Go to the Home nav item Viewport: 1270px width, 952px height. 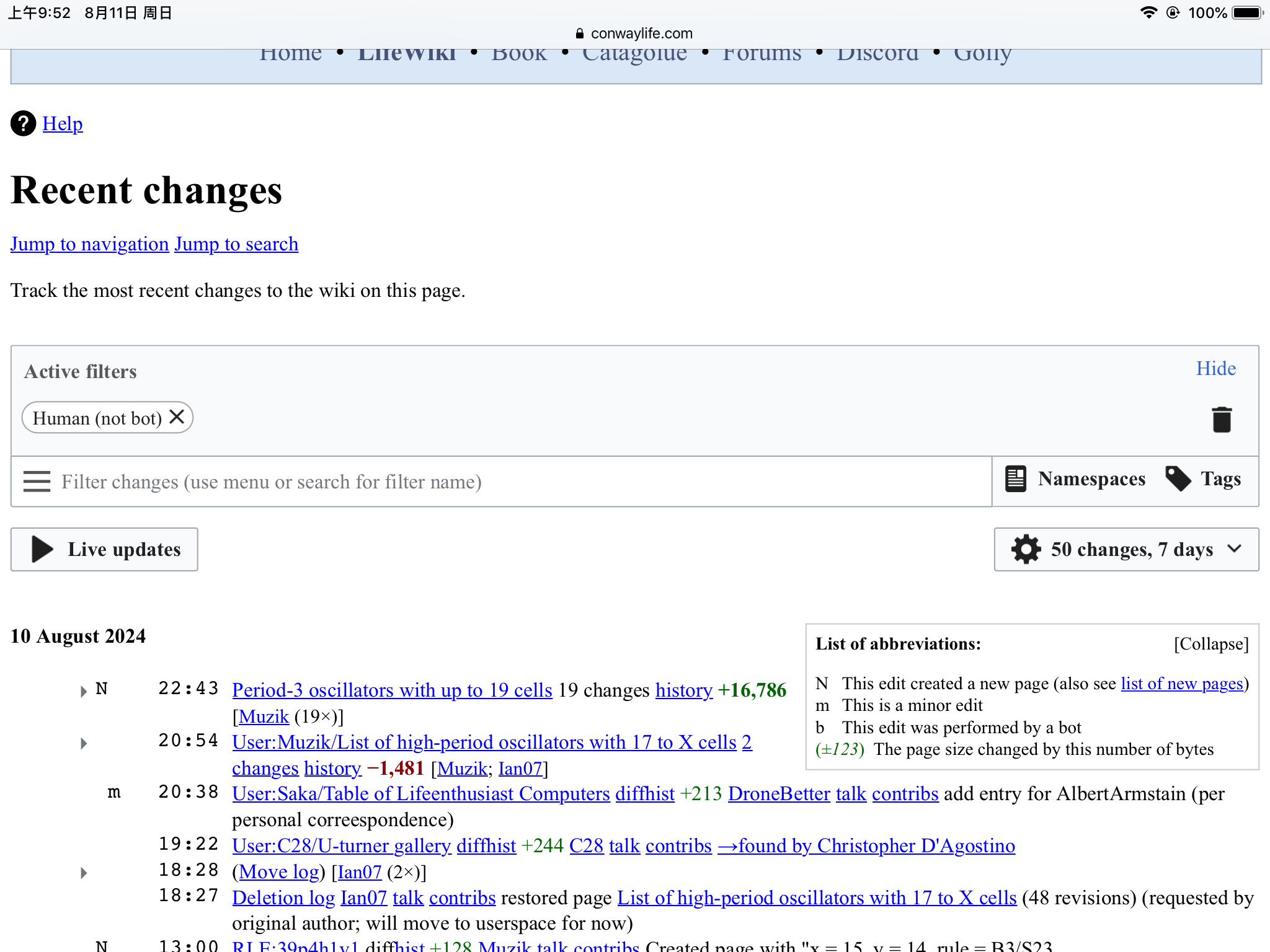pos(291,54)
